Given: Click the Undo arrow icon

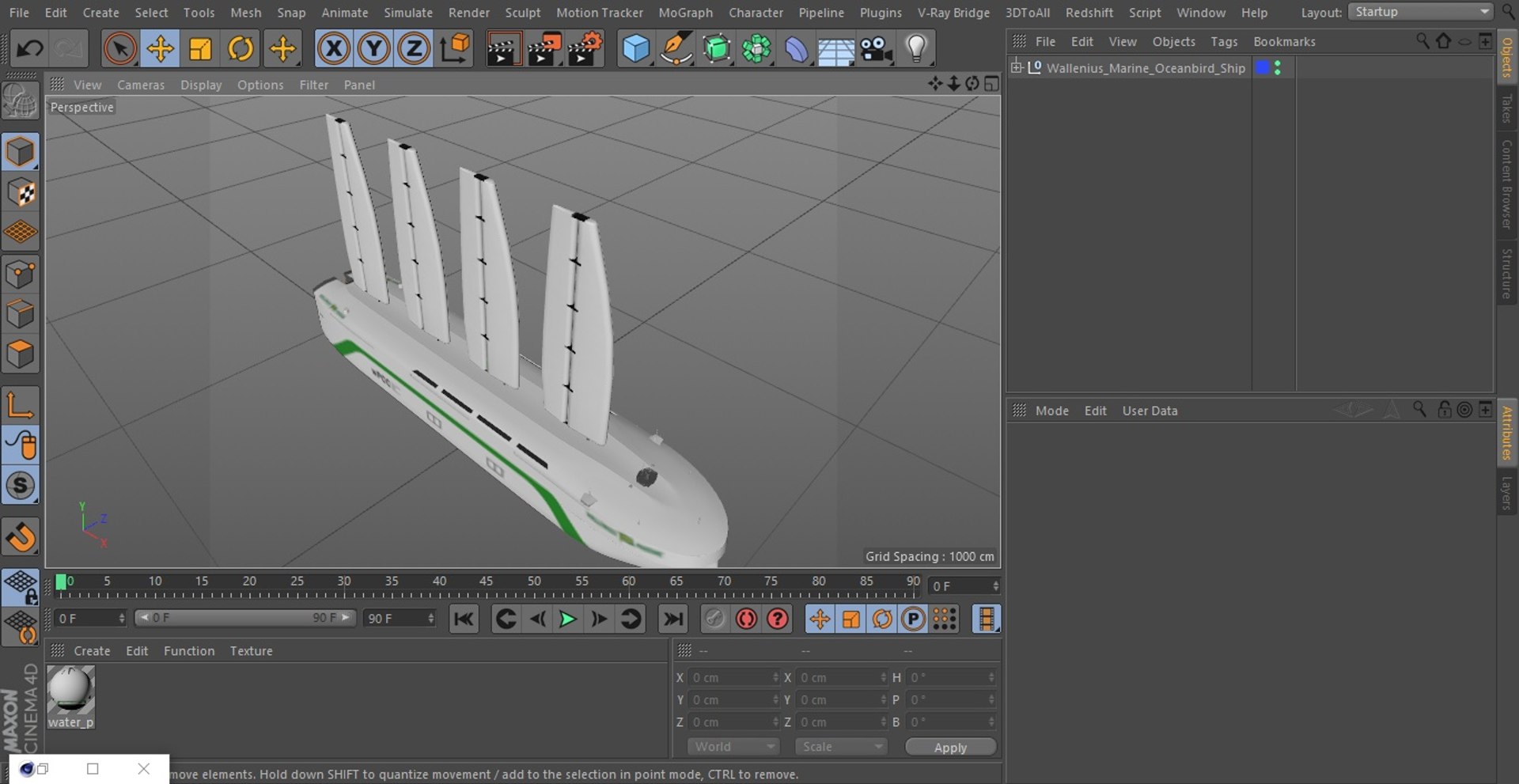Looking at the screenshot, I should click(30, 49).
